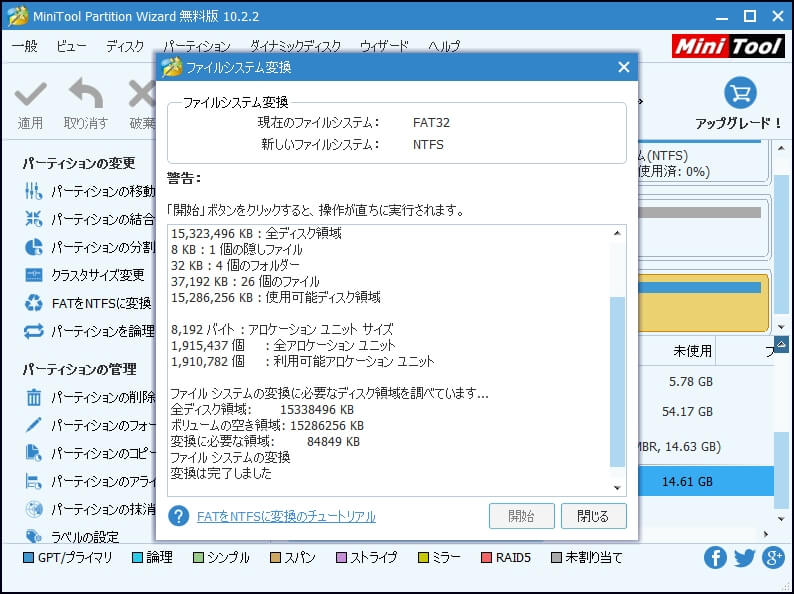
Task: Click the disk map scroll up arrow
Action: pos(780,148)
